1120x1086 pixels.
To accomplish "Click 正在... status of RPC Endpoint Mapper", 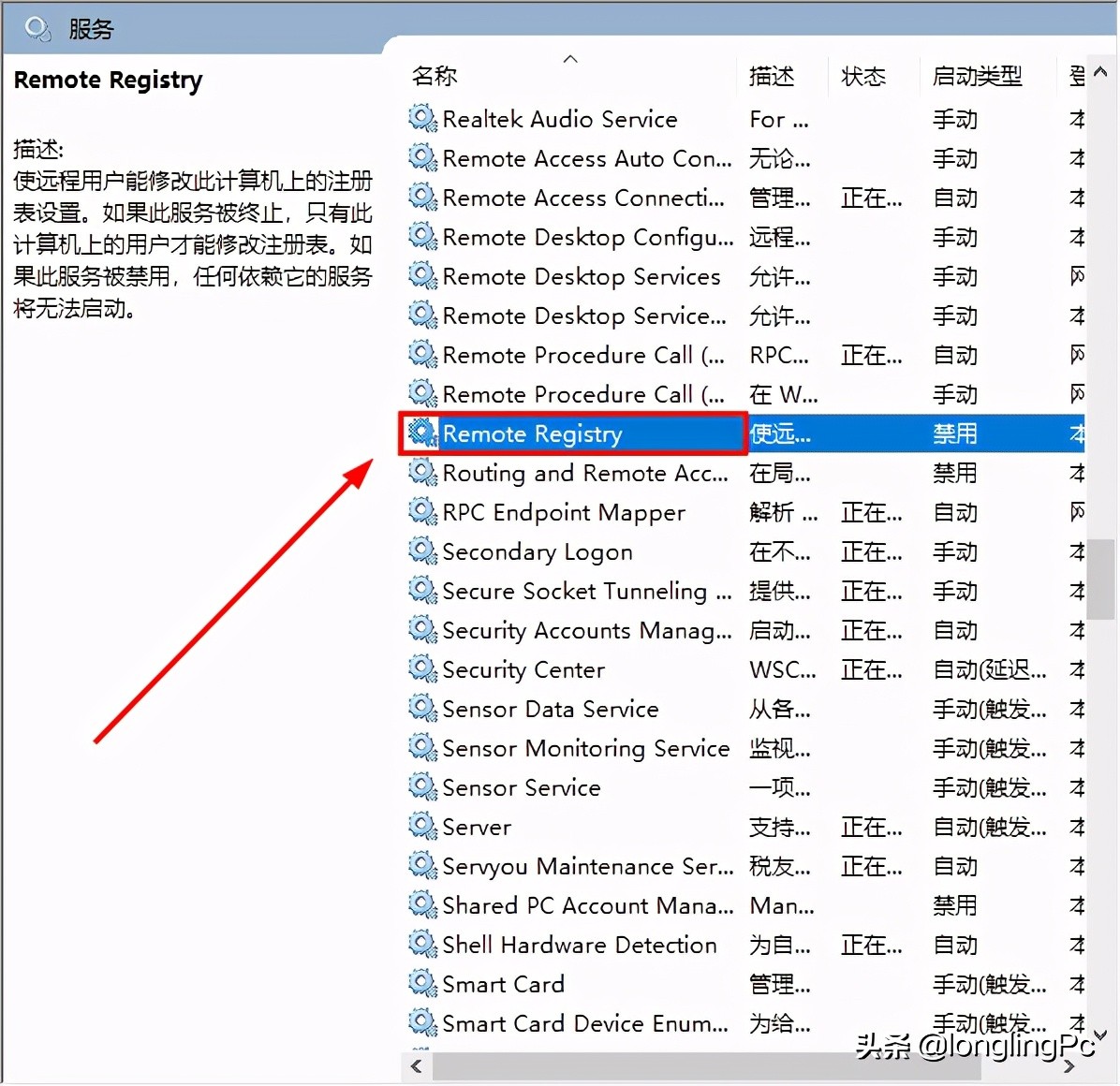I will point(872,513).
